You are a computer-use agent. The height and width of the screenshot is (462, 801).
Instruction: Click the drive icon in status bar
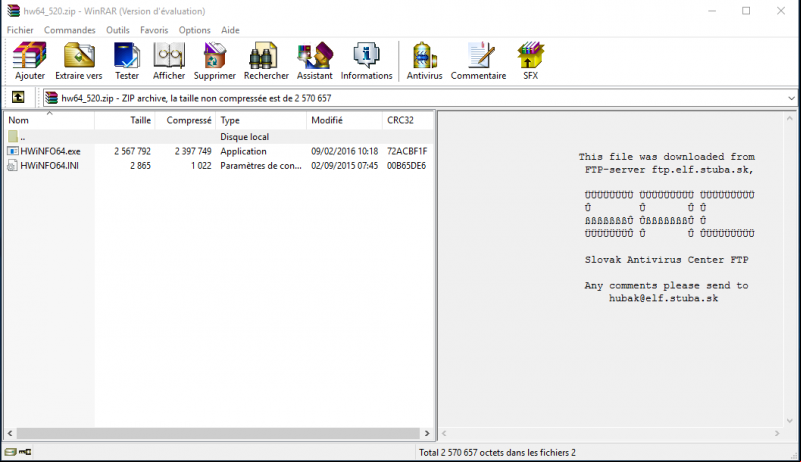[11, 452]
